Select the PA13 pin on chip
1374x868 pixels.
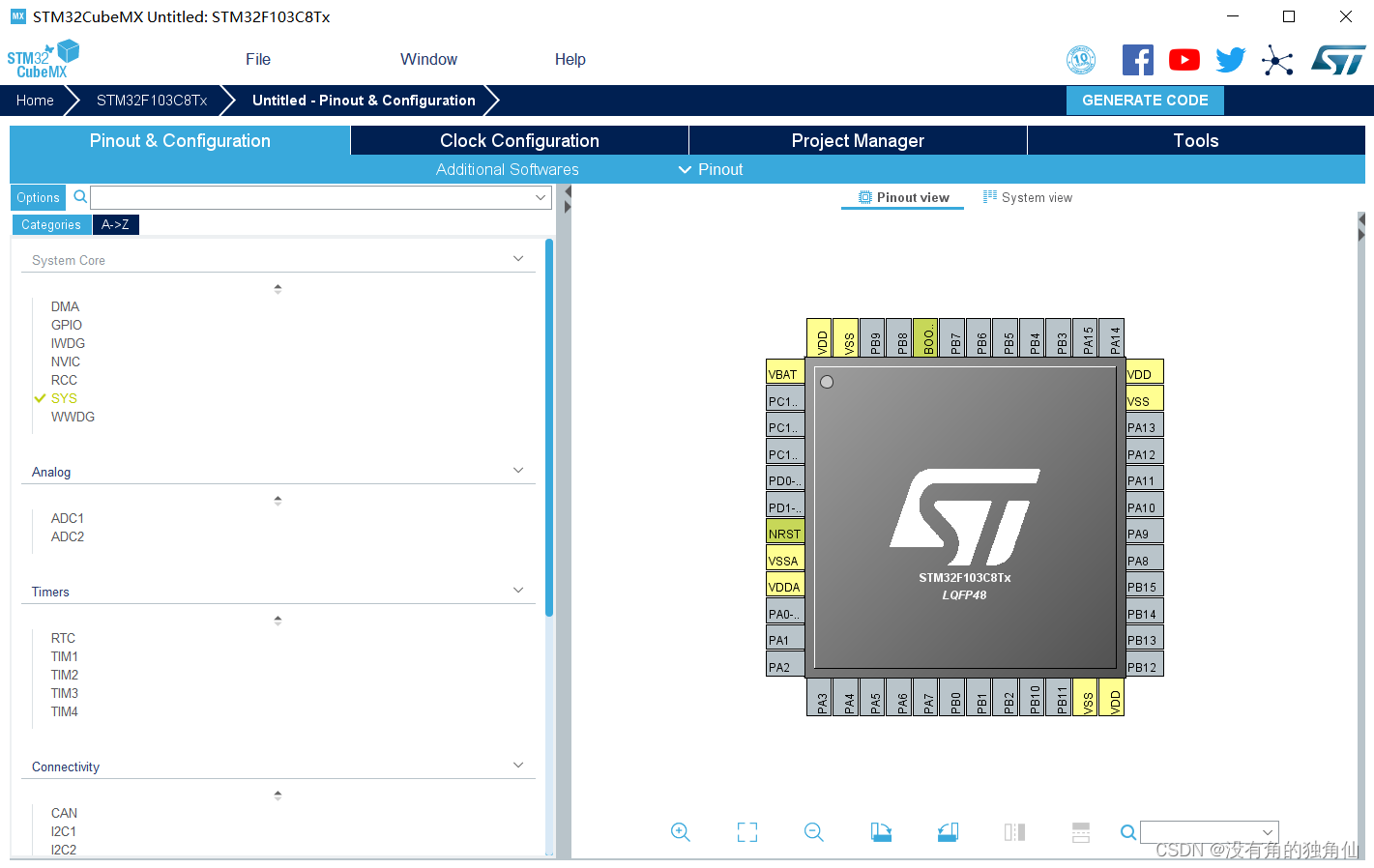1145,427
